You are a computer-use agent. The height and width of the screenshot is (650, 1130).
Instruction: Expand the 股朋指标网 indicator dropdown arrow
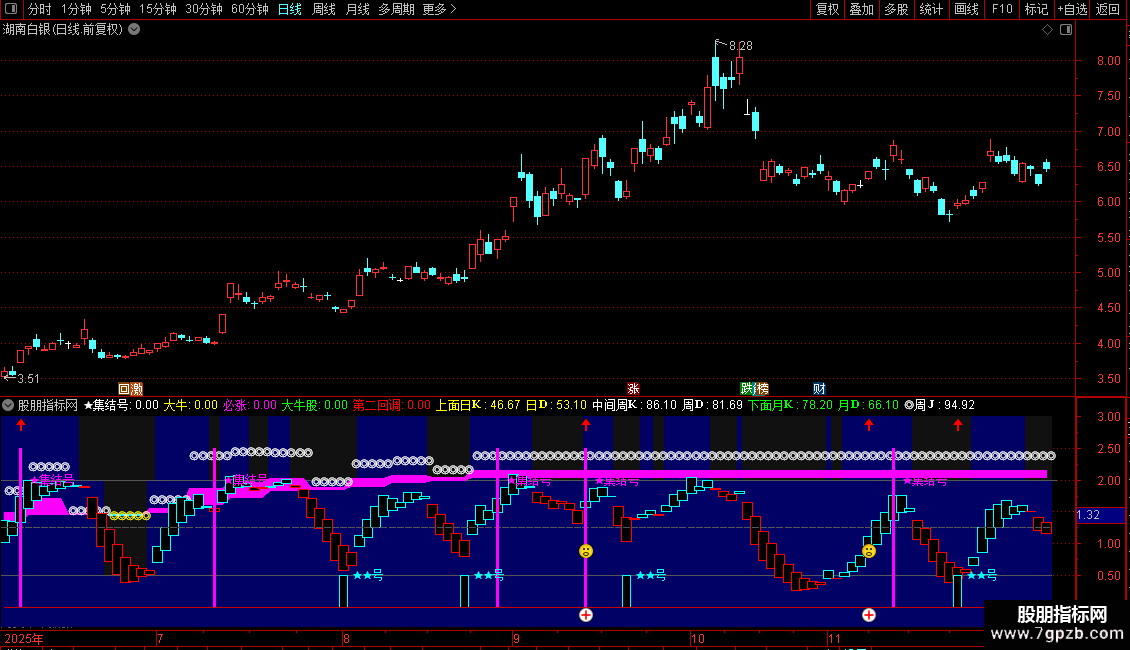pos(9,405)
